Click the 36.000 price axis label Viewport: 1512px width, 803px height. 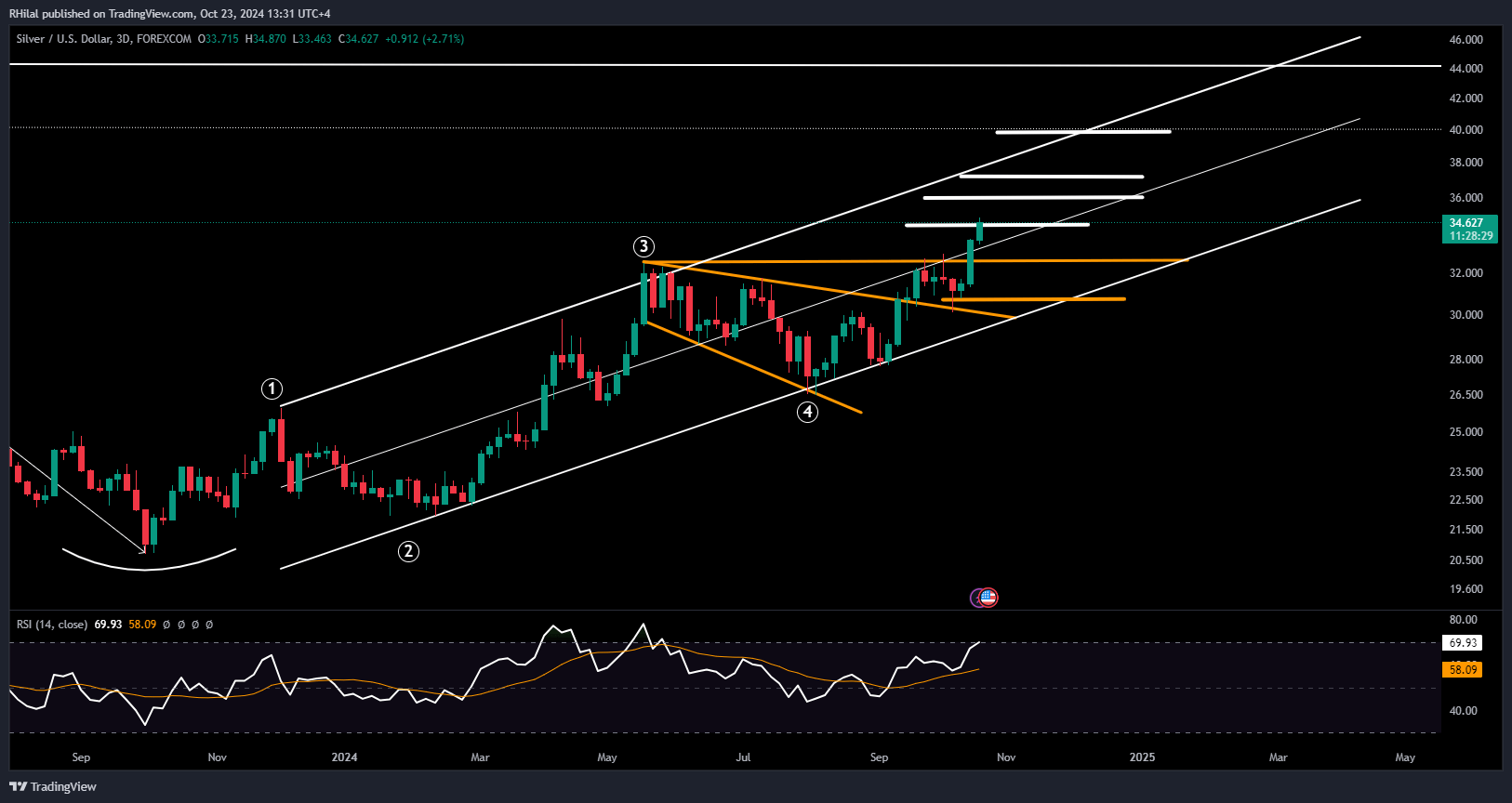(1466, 198)
